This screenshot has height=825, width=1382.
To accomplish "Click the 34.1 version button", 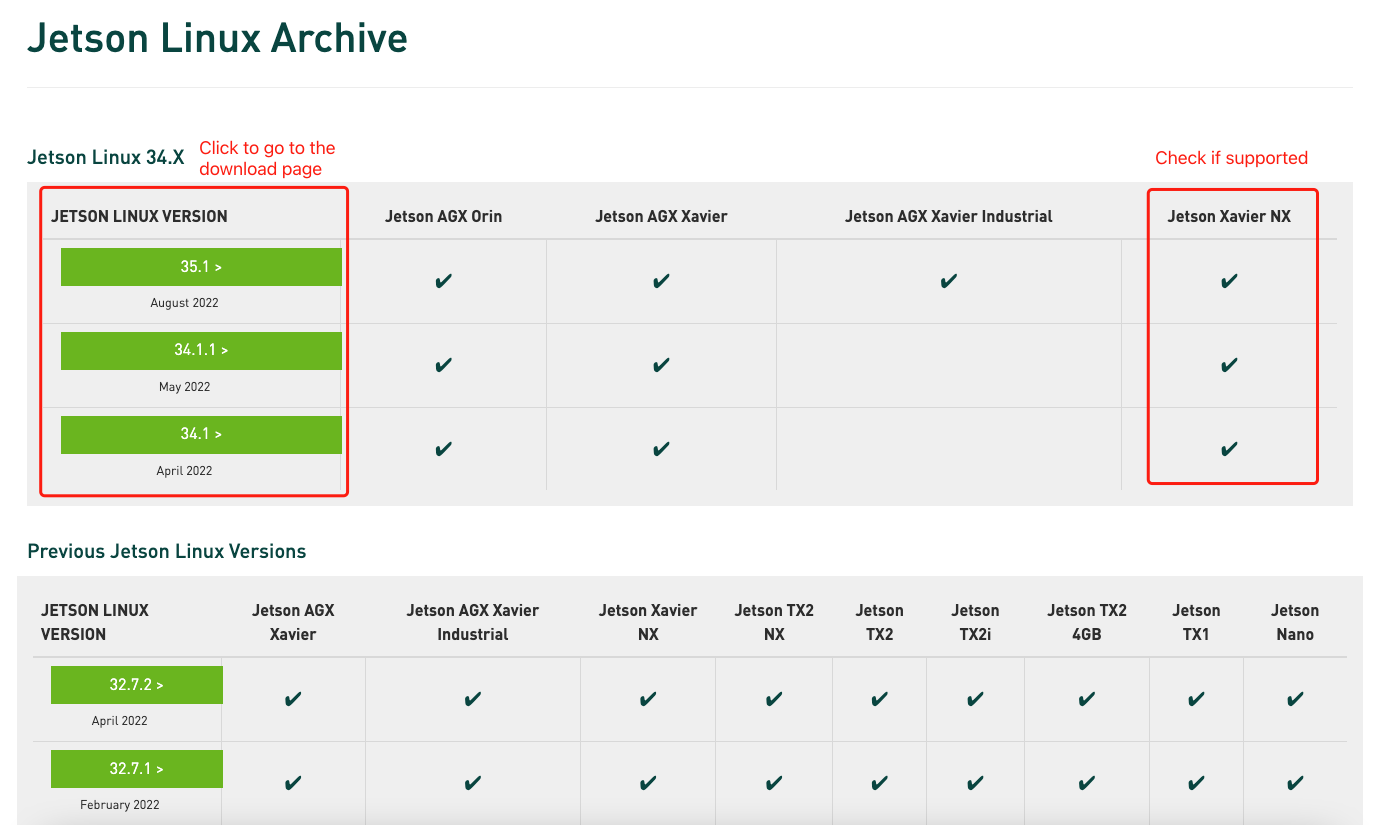I will (x=201, y=435).
